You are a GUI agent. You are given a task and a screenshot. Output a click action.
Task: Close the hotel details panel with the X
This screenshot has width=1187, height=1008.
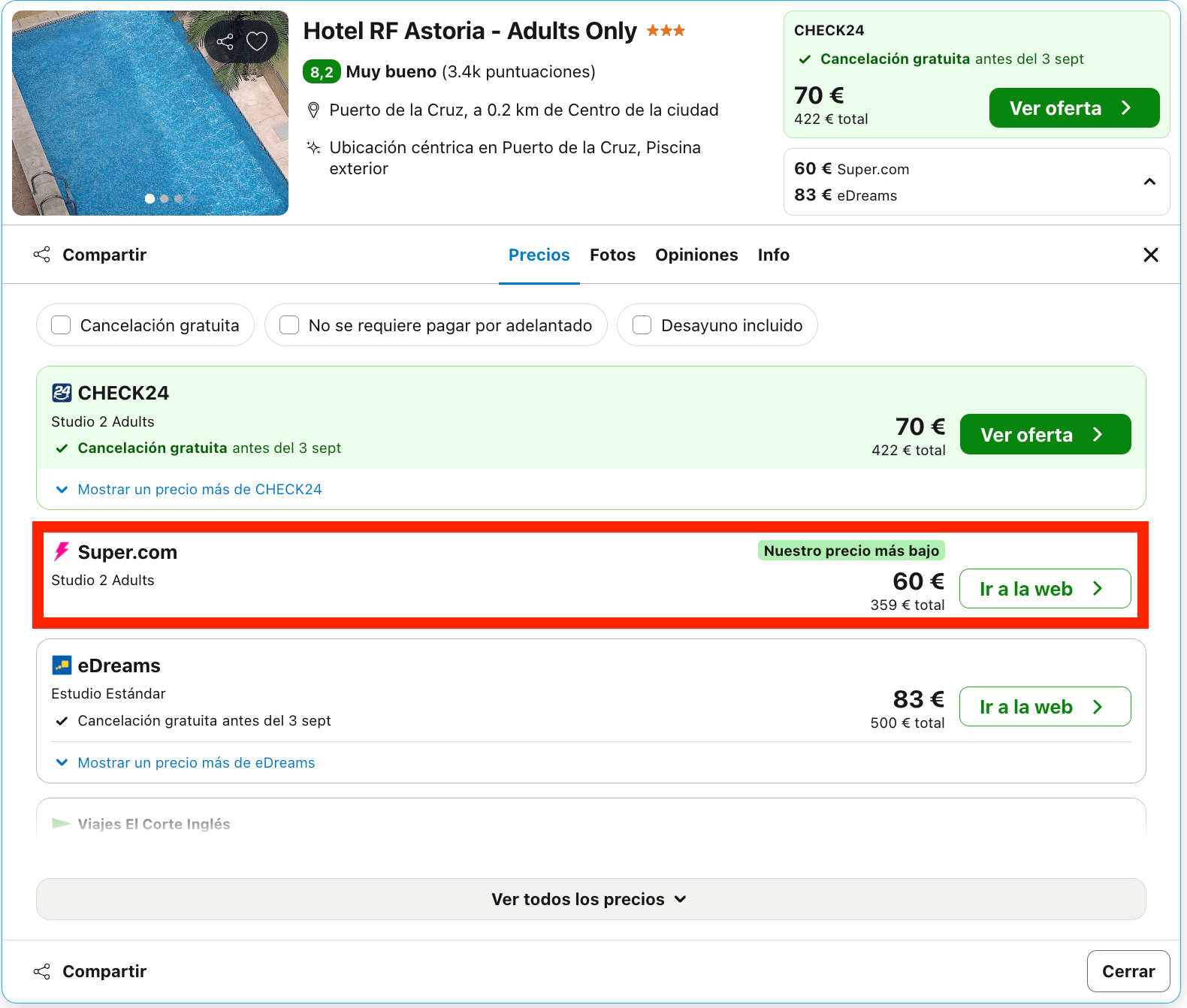click(x=1150, y=255)
